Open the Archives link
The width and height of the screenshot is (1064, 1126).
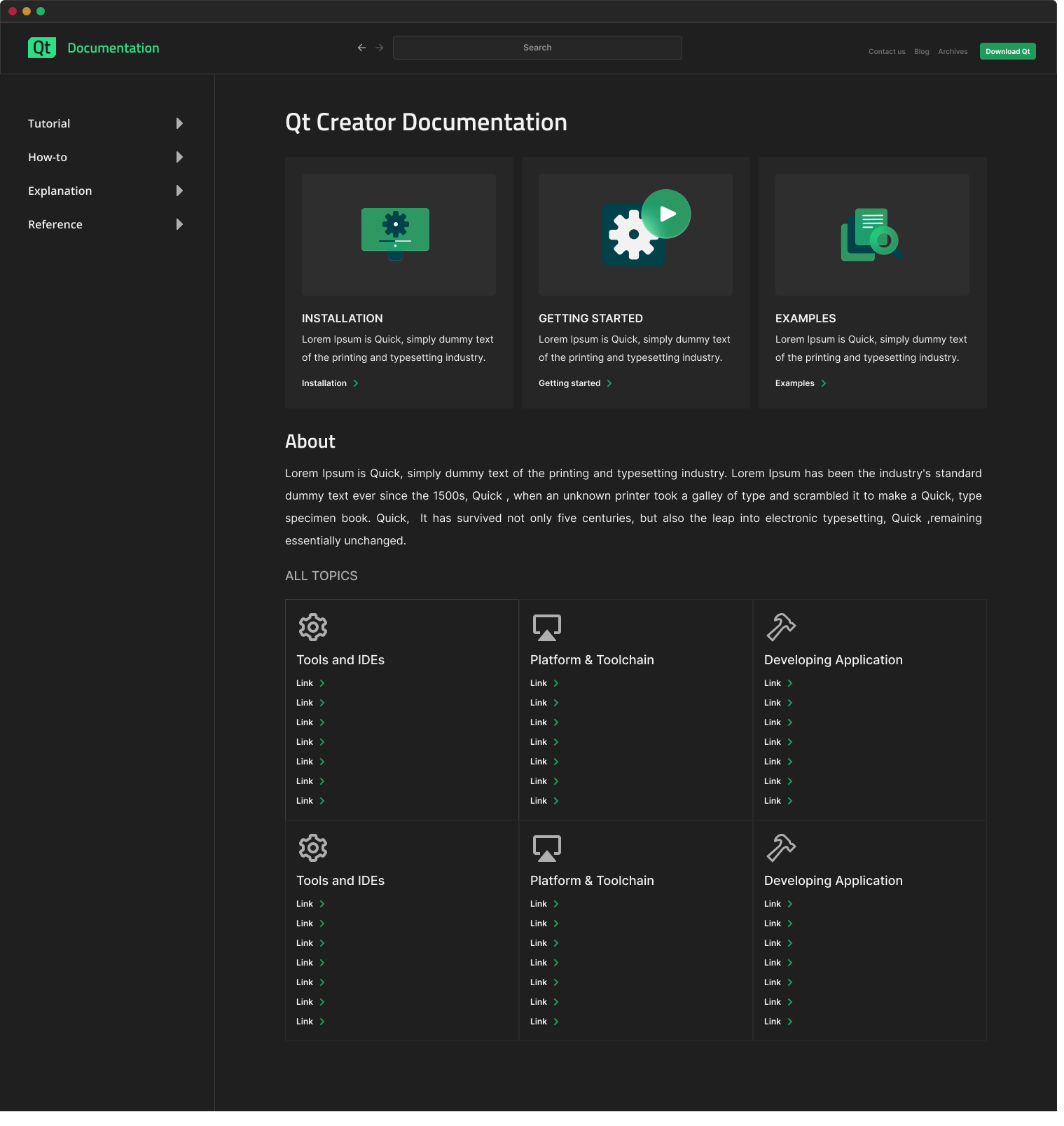click(953, 52)
